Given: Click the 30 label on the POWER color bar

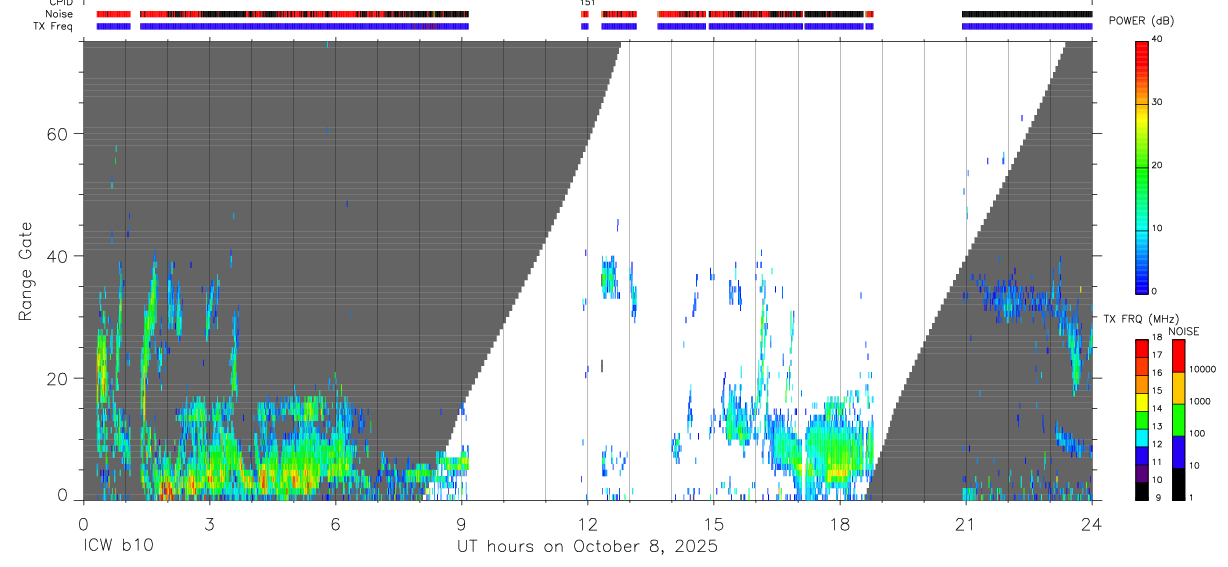Looking at the screenshot, I should (x=1158, y=102).
